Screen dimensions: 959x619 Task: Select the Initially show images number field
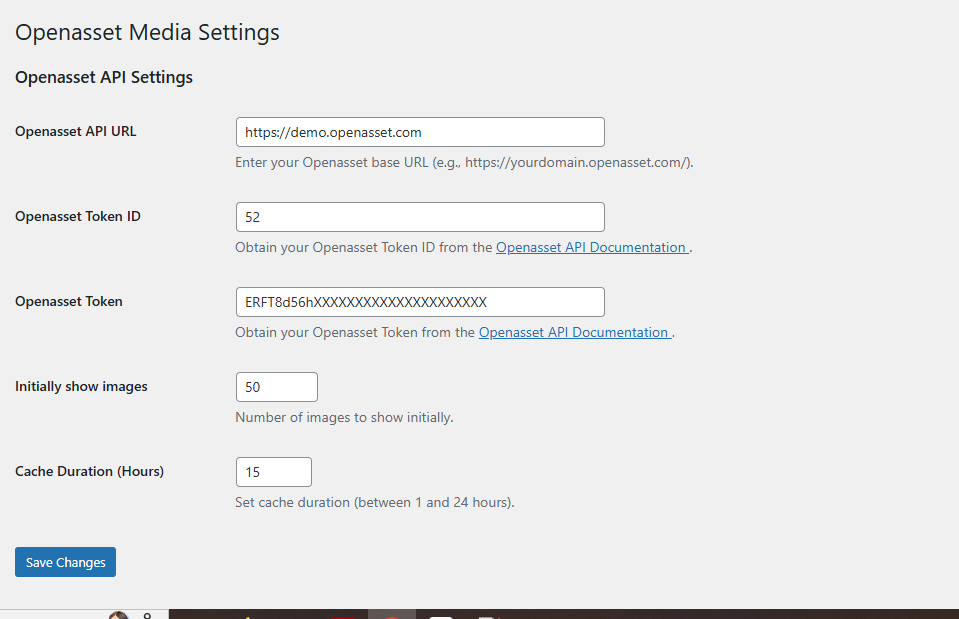point(276,387)
